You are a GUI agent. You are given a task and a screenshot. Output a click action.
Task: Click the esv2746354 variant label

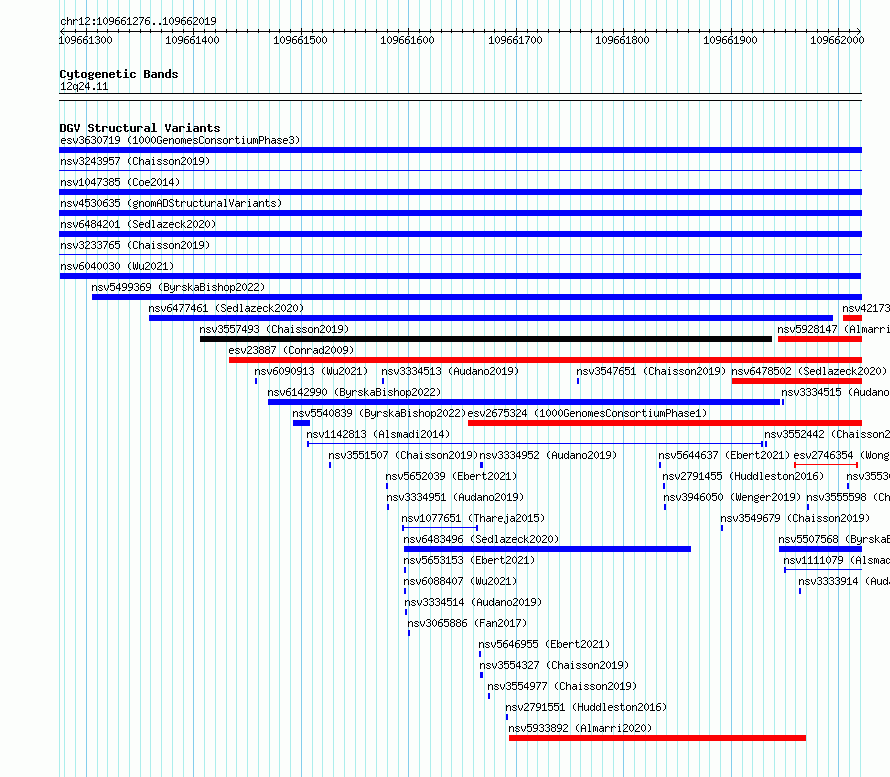[841, 455]
